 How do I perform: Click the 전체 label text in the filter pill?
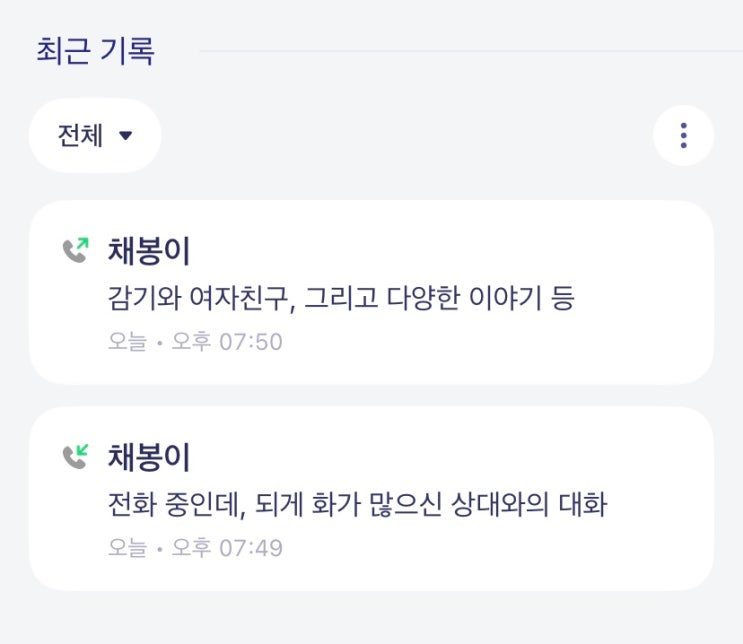pos(81,135)
